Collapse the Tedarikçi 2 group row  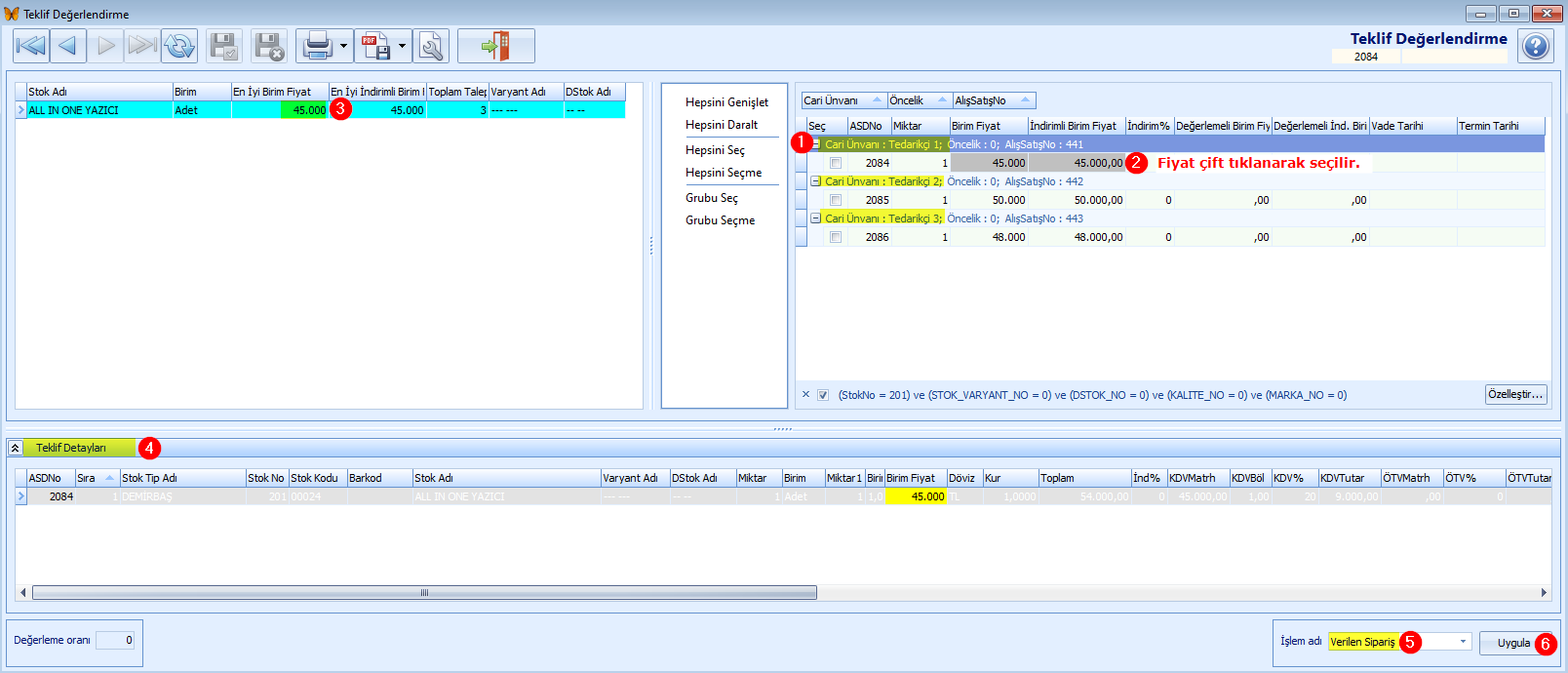[x=815, y=181]
